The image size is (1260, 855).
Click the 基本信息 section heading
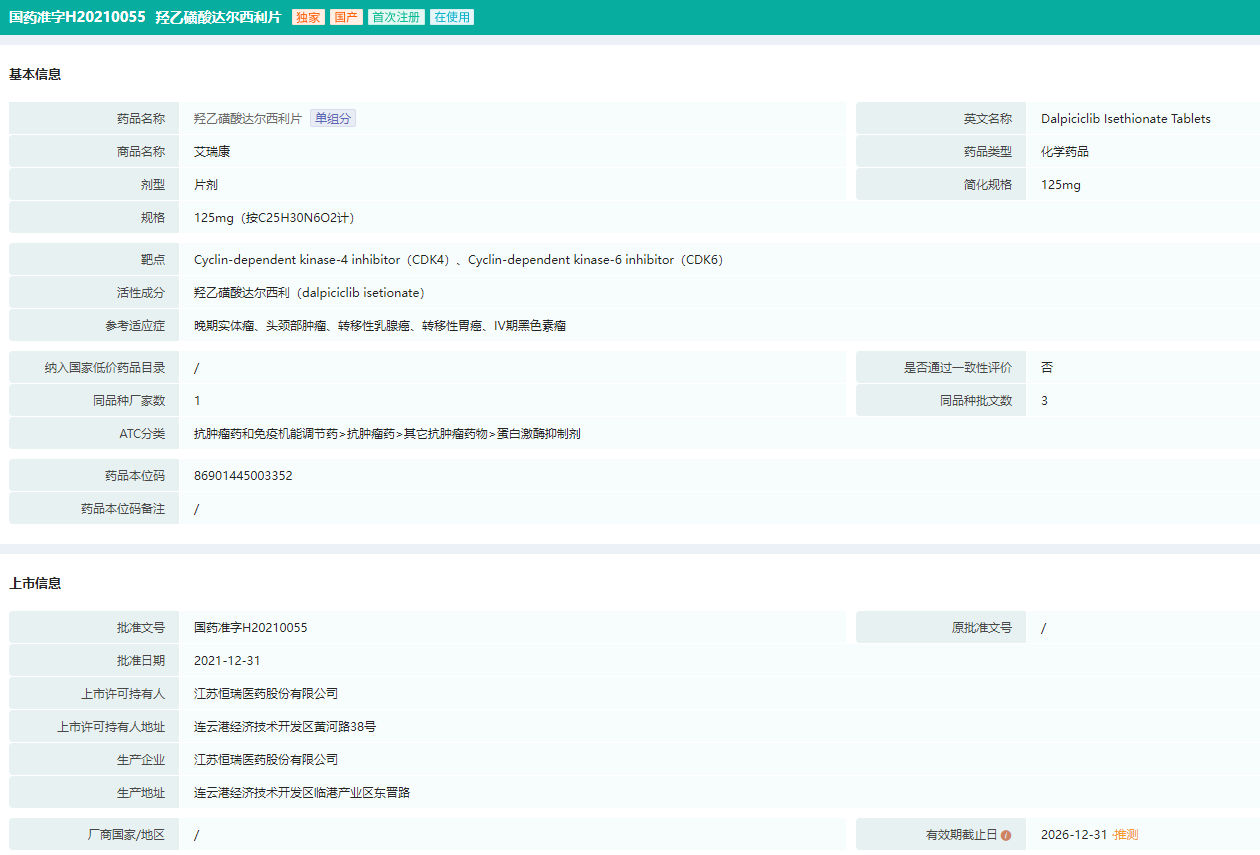click(35, 74)
